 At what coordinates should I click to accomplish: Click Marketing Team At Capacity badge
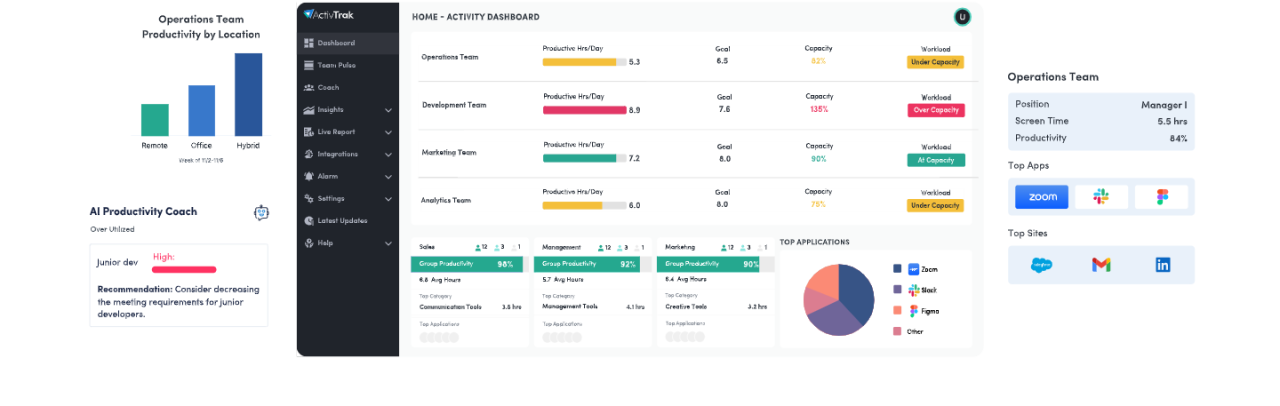pos(936,159)
